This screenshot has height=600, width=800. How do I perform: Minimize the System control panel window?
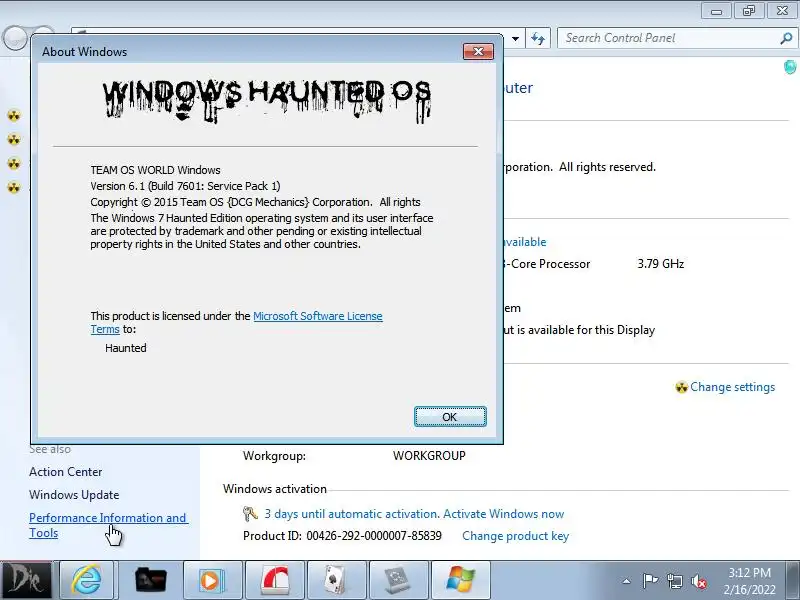[716, 11]
